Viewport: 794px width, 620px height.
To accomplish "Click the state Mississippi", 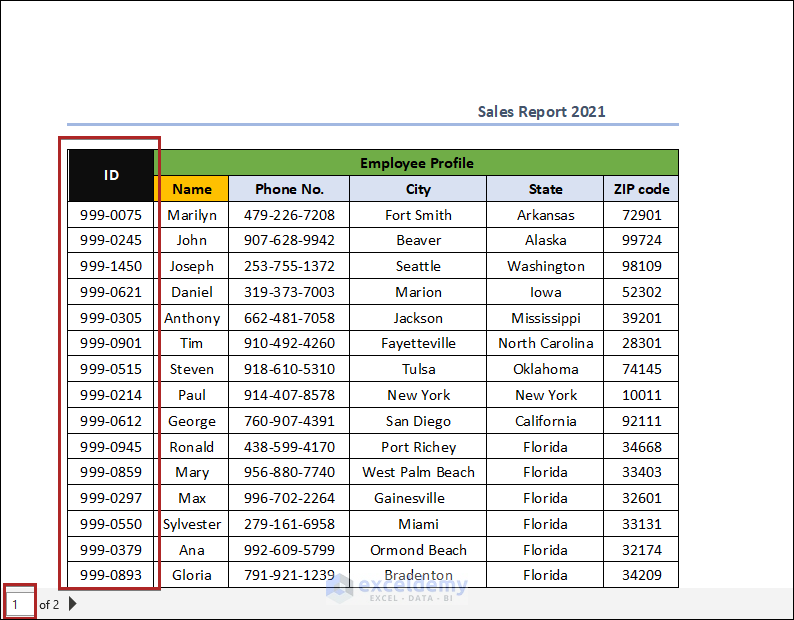I will (545, 318).
